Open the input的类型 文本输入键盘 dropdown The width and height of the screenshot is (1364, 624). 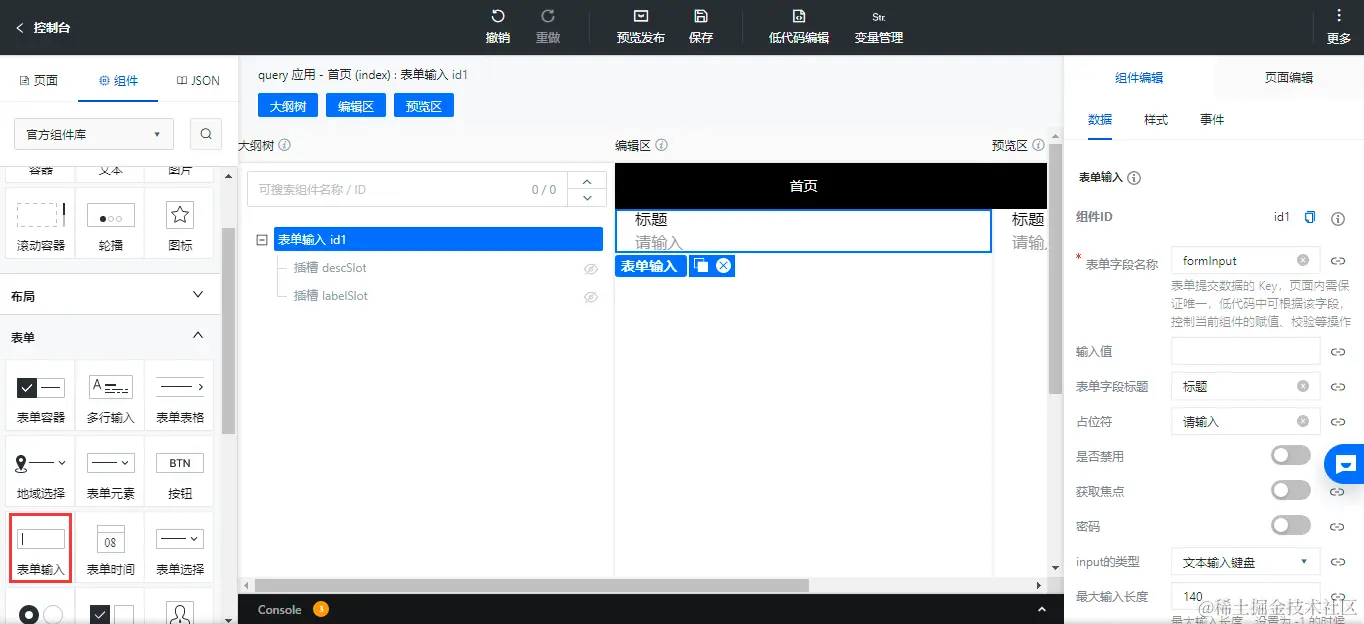(1245, 562)
